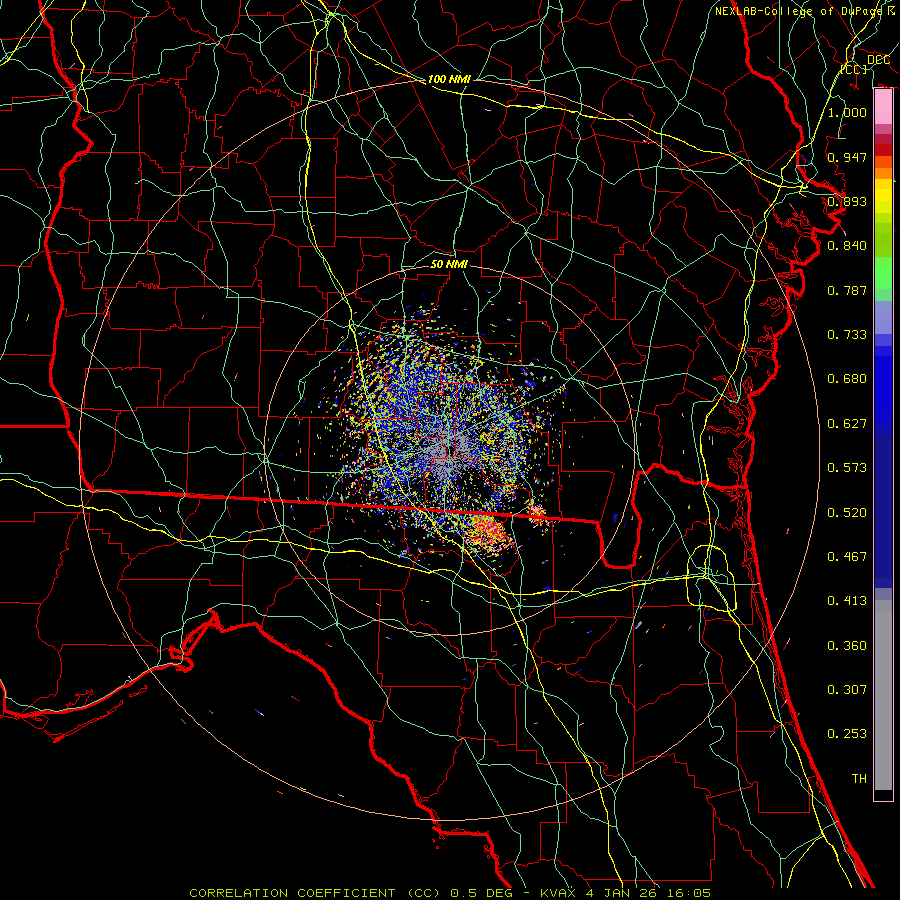Viewport: 900px width, 900px height.
Task: Click the CORRELATION COEFFICIENT caption at the bottom
Action: coord(450,893)
